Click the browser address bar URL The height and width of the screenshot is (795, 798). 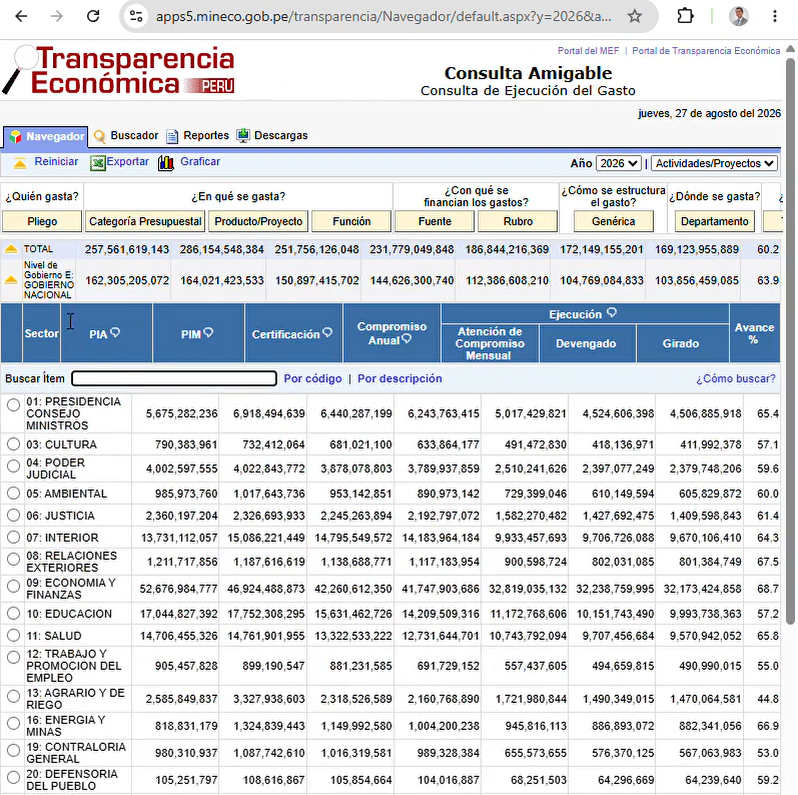point(384,16)
